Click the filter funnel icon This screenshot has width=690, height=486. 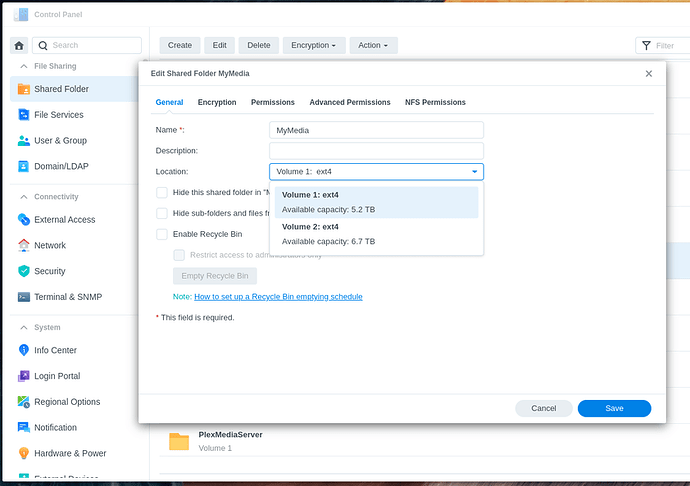pos(646,45)
